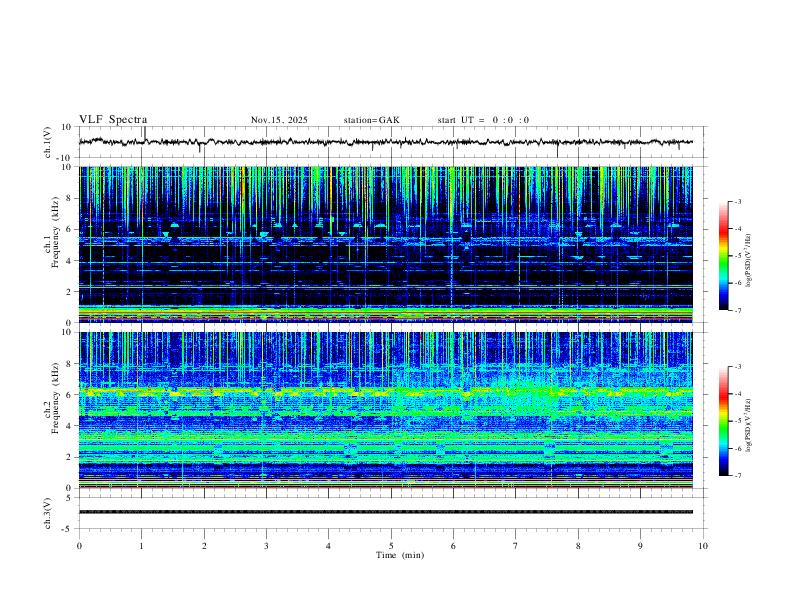Click the ch.3 thick black signal band

386,512
